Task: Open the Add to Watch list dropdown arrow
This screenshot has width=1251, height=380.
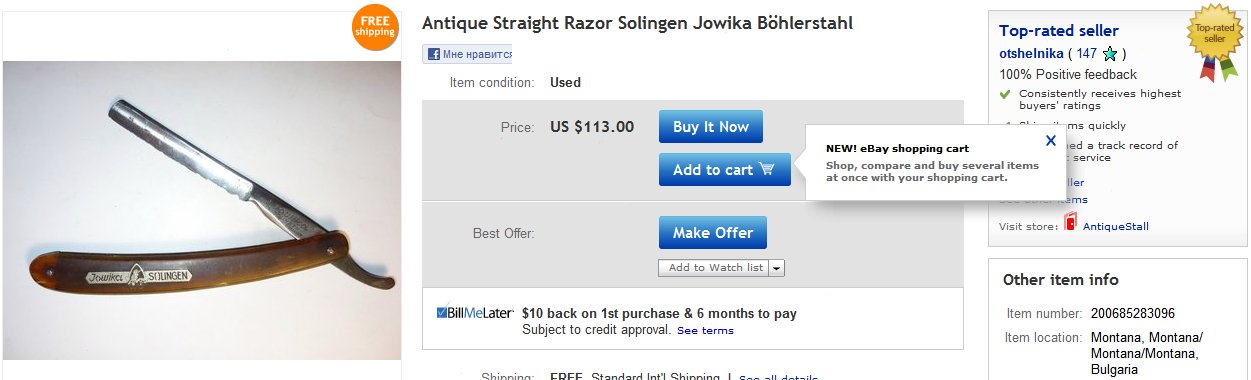Action: click(x=776, y=268)
